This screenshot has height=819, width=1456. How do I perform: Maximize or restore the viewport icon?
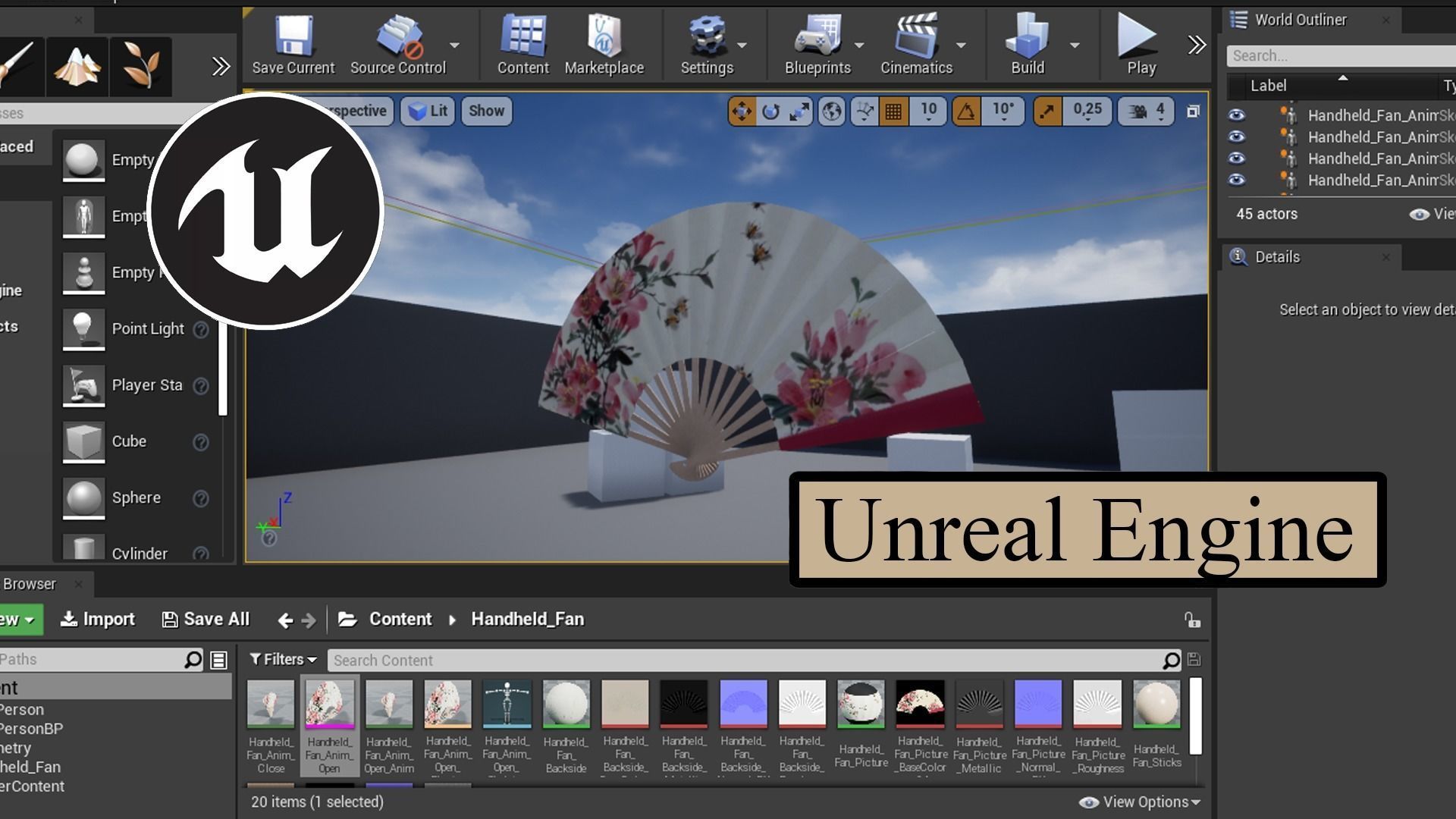pos(1193,111)
